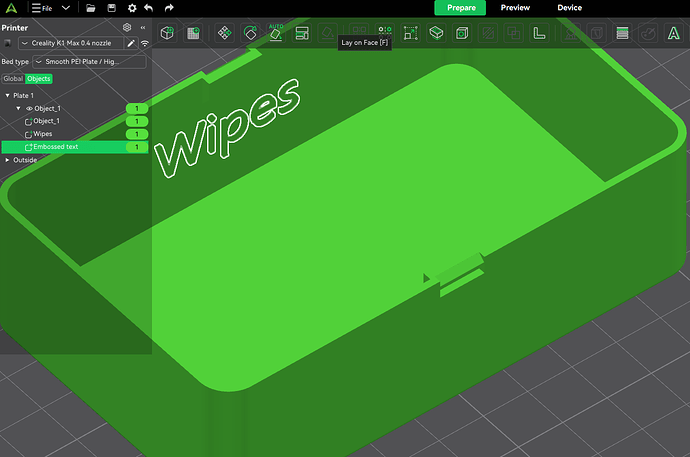This screenshot has width=690, height=457.
Task: Switch to the Device tab
Action: click(569, 8)
